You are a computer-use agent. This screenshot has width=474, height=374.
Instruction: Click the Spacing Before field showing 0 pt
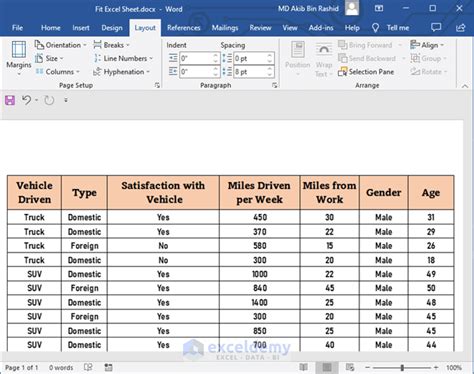[x=250, y=58]
